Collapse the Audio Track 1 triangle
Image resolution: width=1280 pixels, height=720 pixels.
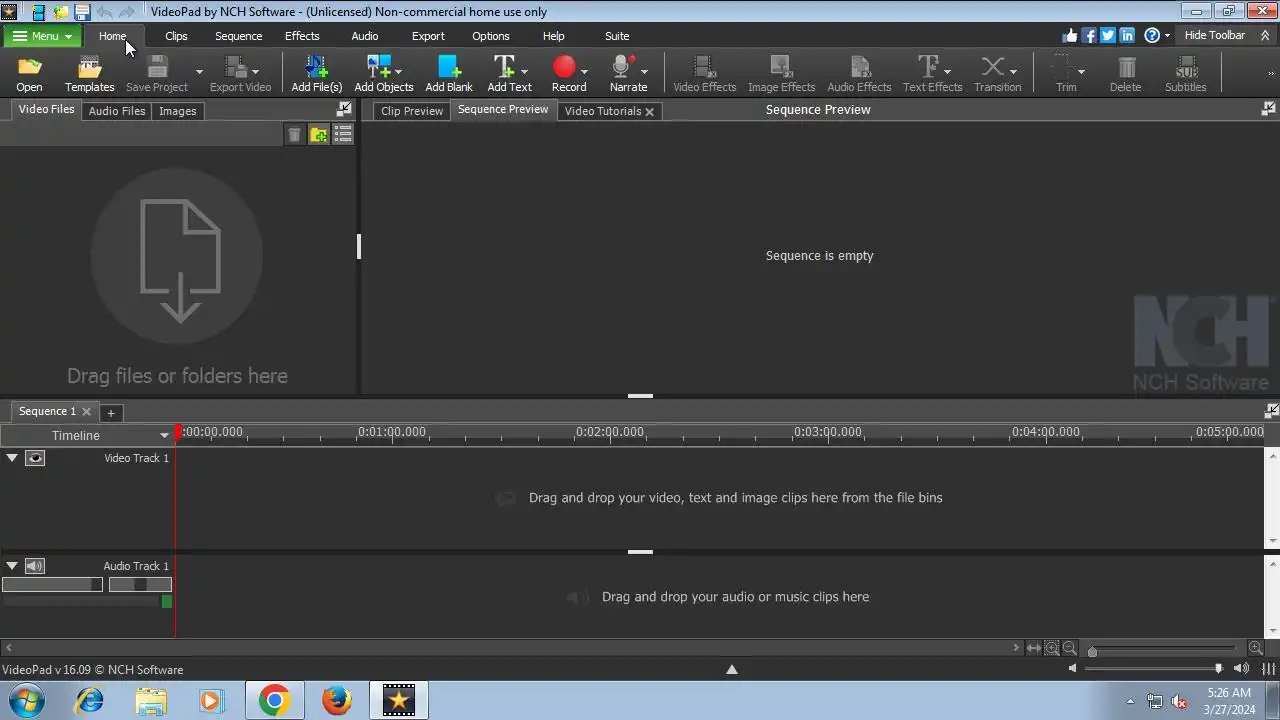click(12, 566)
